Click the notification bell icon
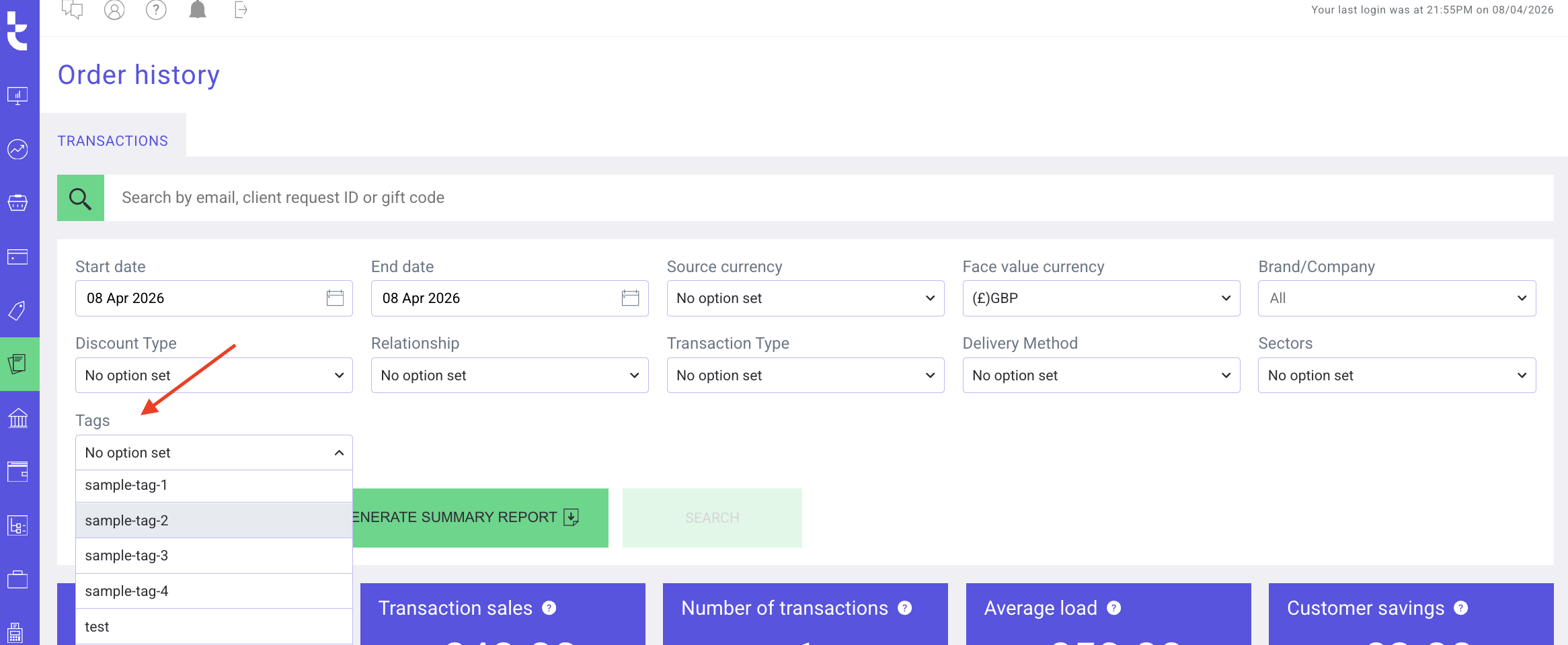 [197, 10]
